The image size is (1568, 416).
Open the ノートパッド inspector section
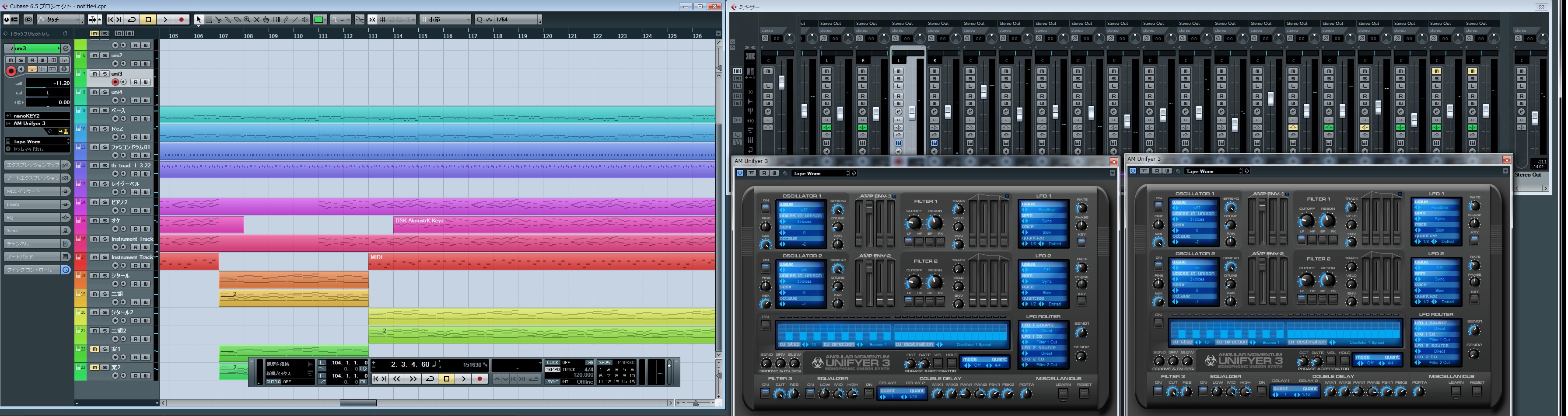point(37,257)
